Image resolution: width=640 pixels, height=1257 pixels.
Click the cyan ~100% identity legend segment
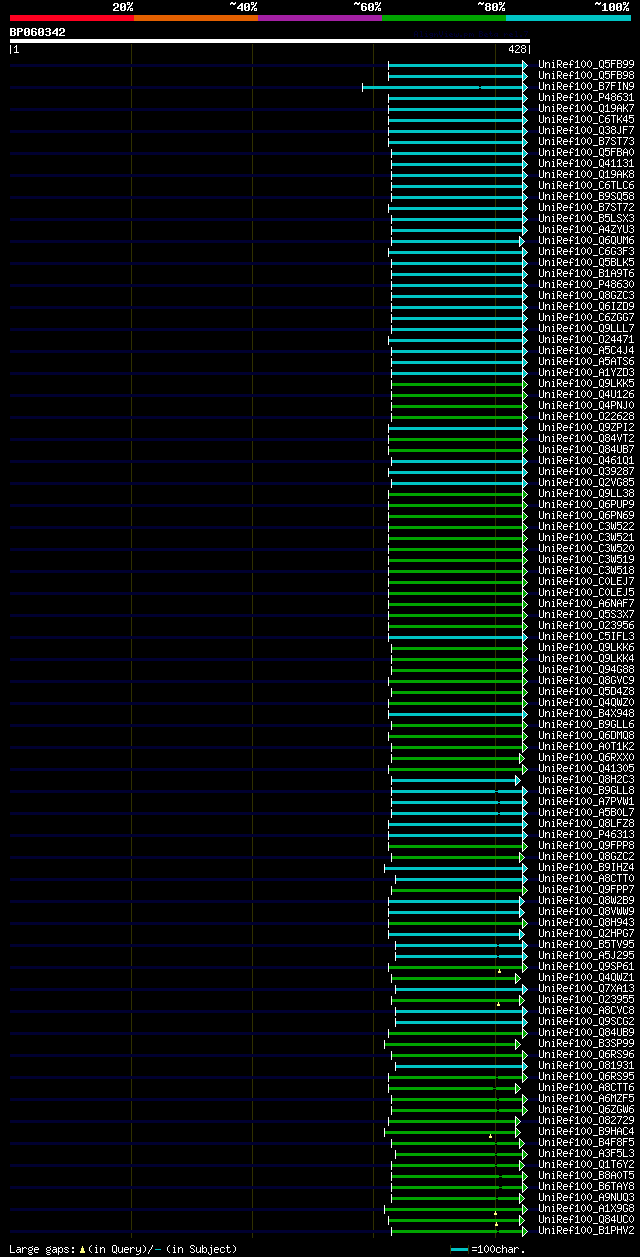pyautogui.click(x=567, y=18)
